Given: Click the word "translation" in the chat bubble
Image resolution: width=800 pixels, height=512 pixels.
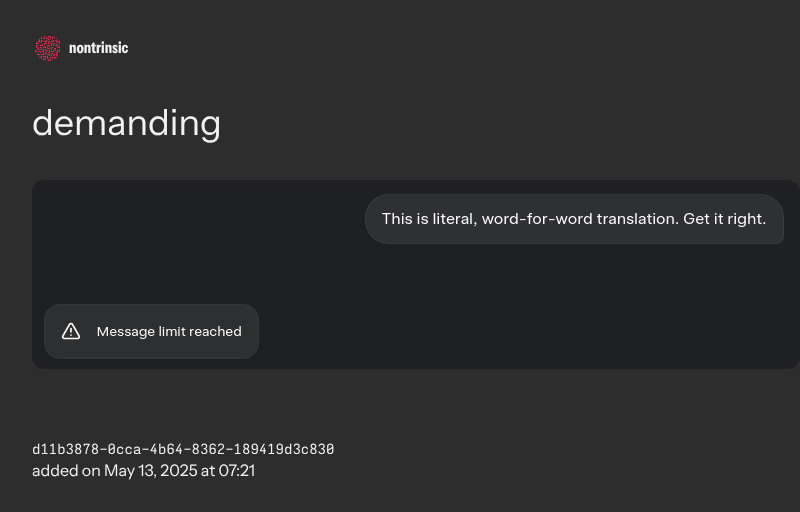Looking at the screenshot, I should click(x=637, y=219).
